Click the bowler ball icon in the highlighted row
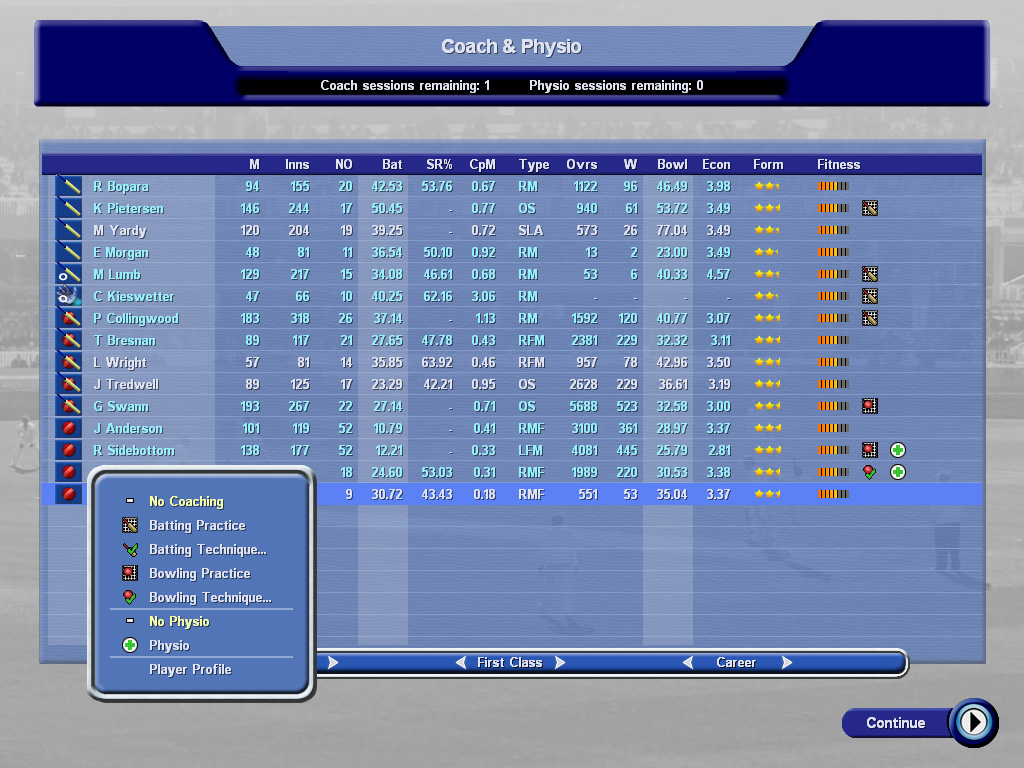This screenshot has height=768, width=1024. (69, 494)
